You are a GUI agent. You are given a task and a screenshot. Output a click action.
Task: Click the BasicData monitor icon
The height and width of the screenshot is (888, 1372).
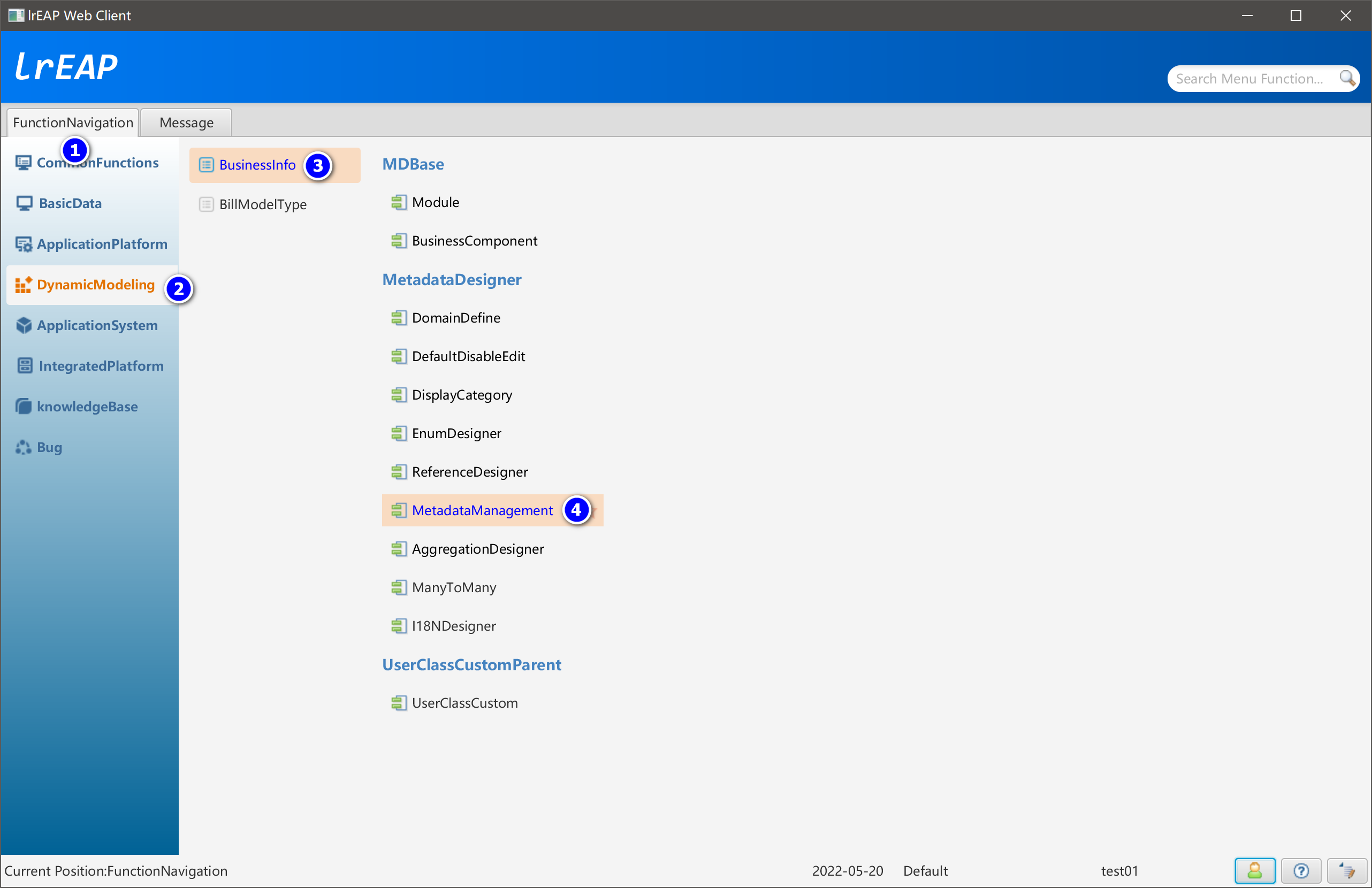coord(24,203)
